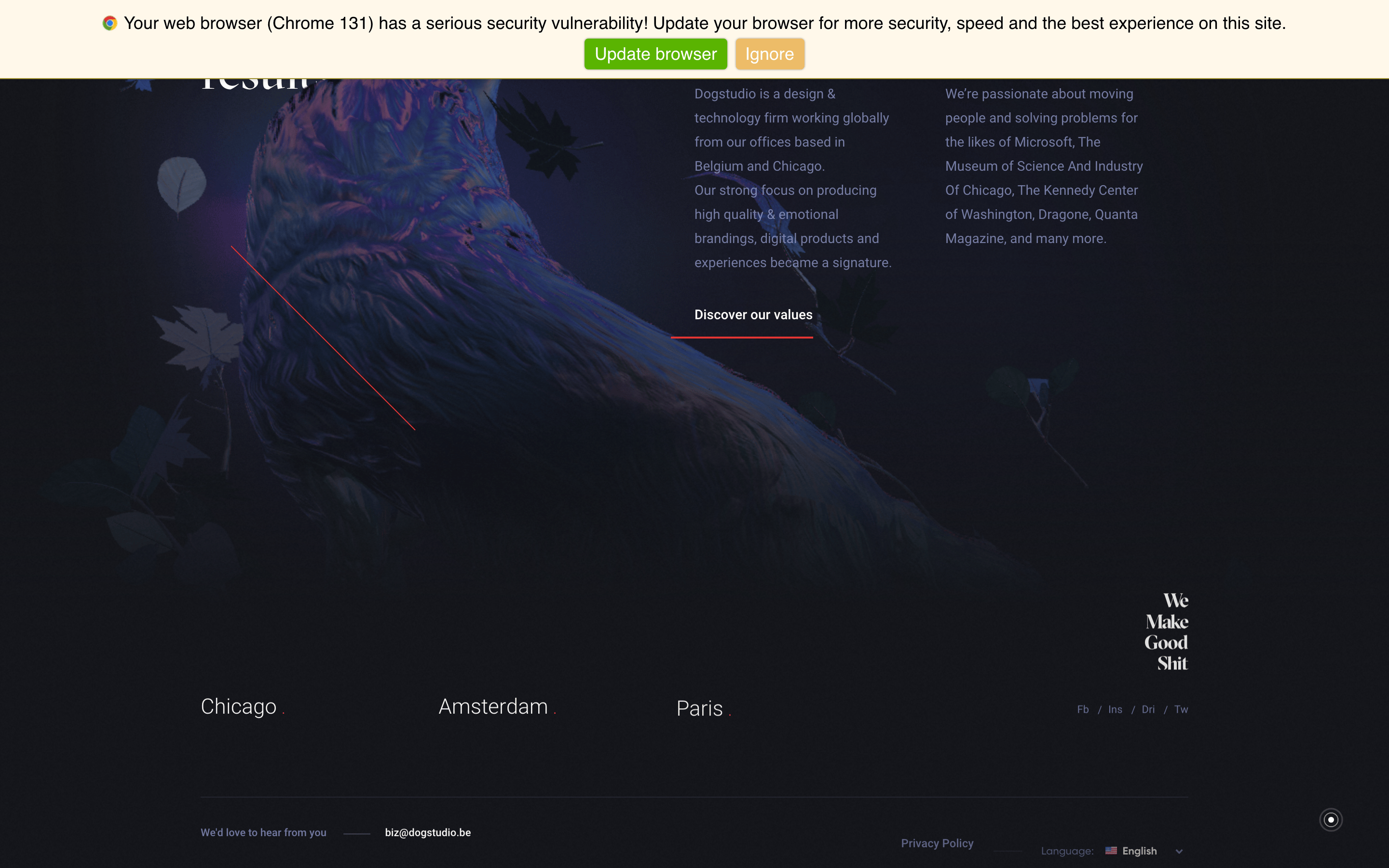The height and width of the screenshot is (868, 1389).
Task: Open the English language dropdown
Action: click(1144, 851)
